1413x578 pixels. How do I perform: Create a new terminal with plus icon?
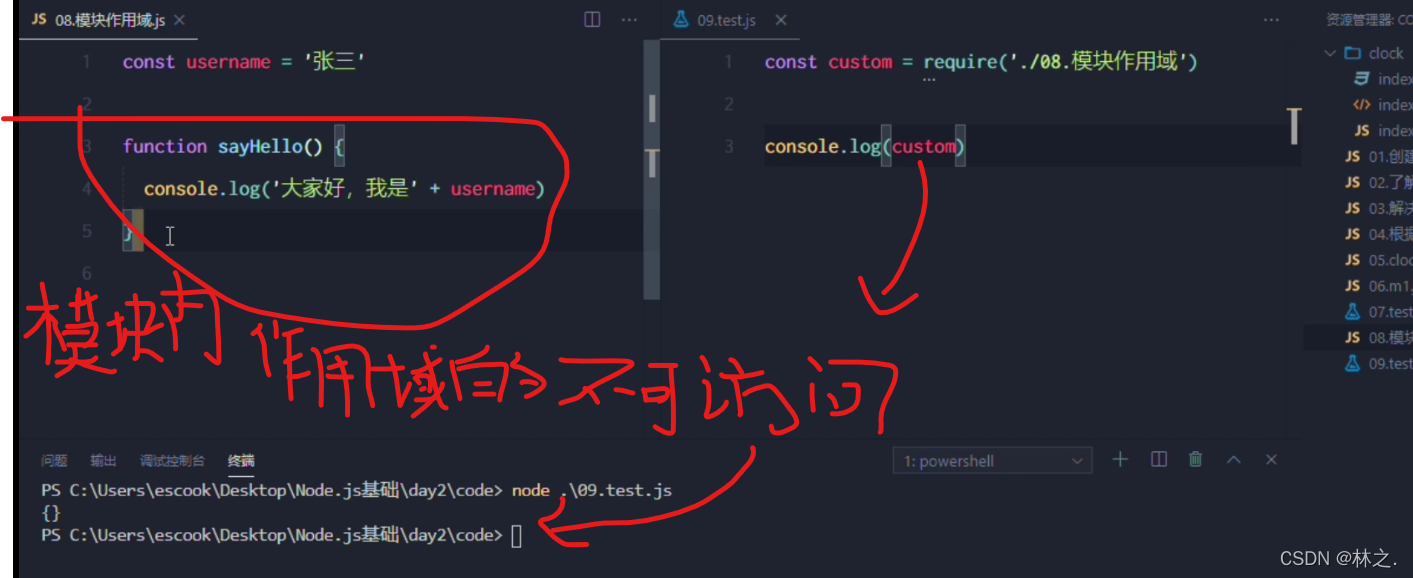tap(1120, 460)
